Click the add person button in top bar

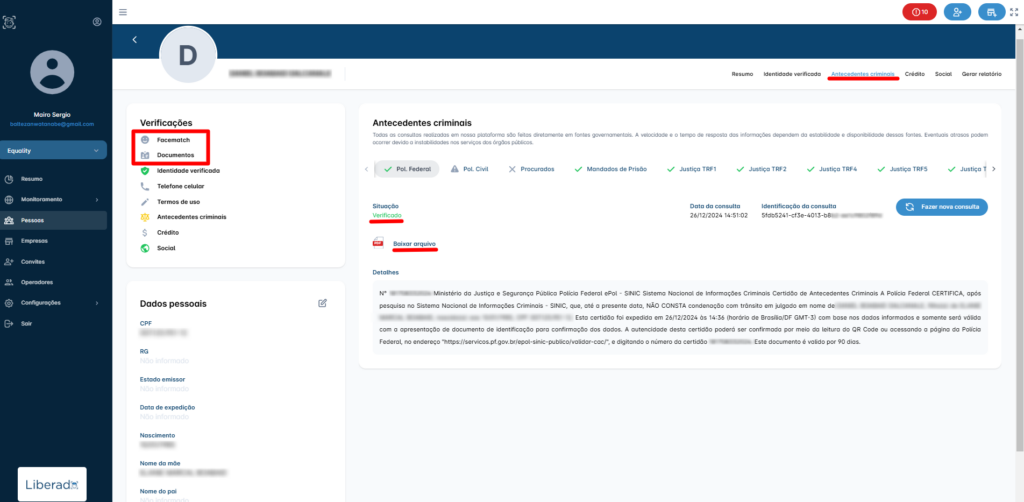957,12
